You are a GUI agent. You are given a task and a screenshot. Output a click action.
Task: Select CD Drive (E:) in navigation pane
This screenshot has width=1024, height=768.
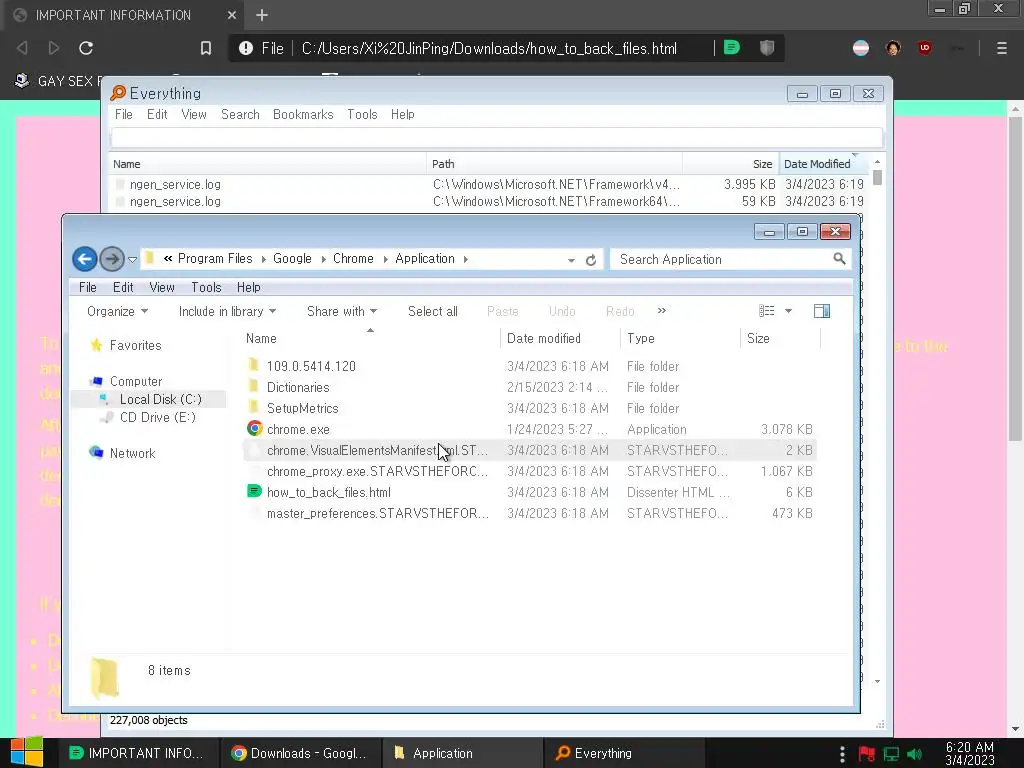pyautogui.click(x=157, y=417)
